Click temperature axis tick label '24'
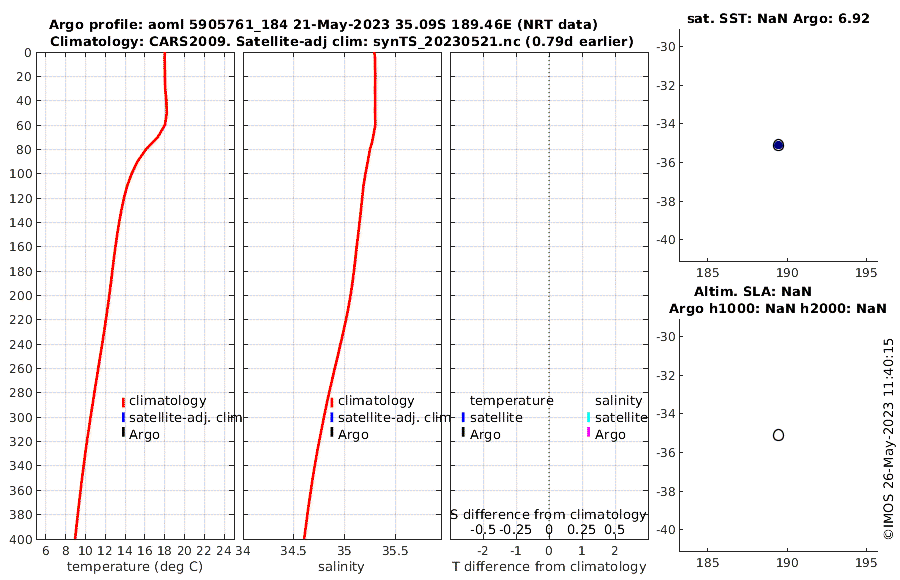The image size is (900, 580). tap(223, 551)
